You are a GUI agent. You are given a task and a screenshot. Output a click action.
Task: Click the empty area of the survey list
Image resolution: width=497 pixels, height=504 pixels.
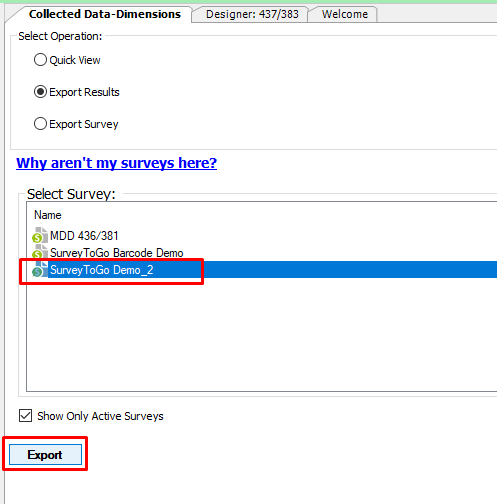click(262, 334)
